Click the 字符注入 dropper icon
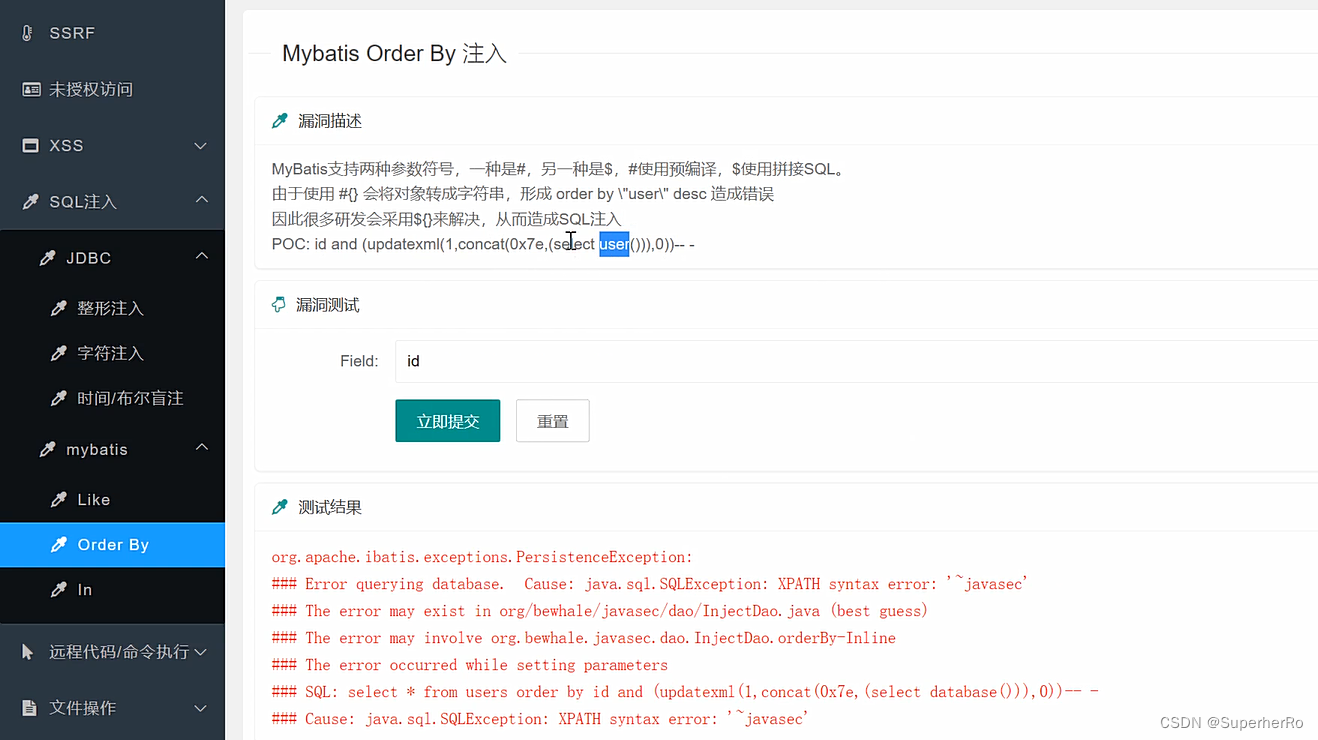Viewport: 1318px width, 740px height. [x=58, y=353]
